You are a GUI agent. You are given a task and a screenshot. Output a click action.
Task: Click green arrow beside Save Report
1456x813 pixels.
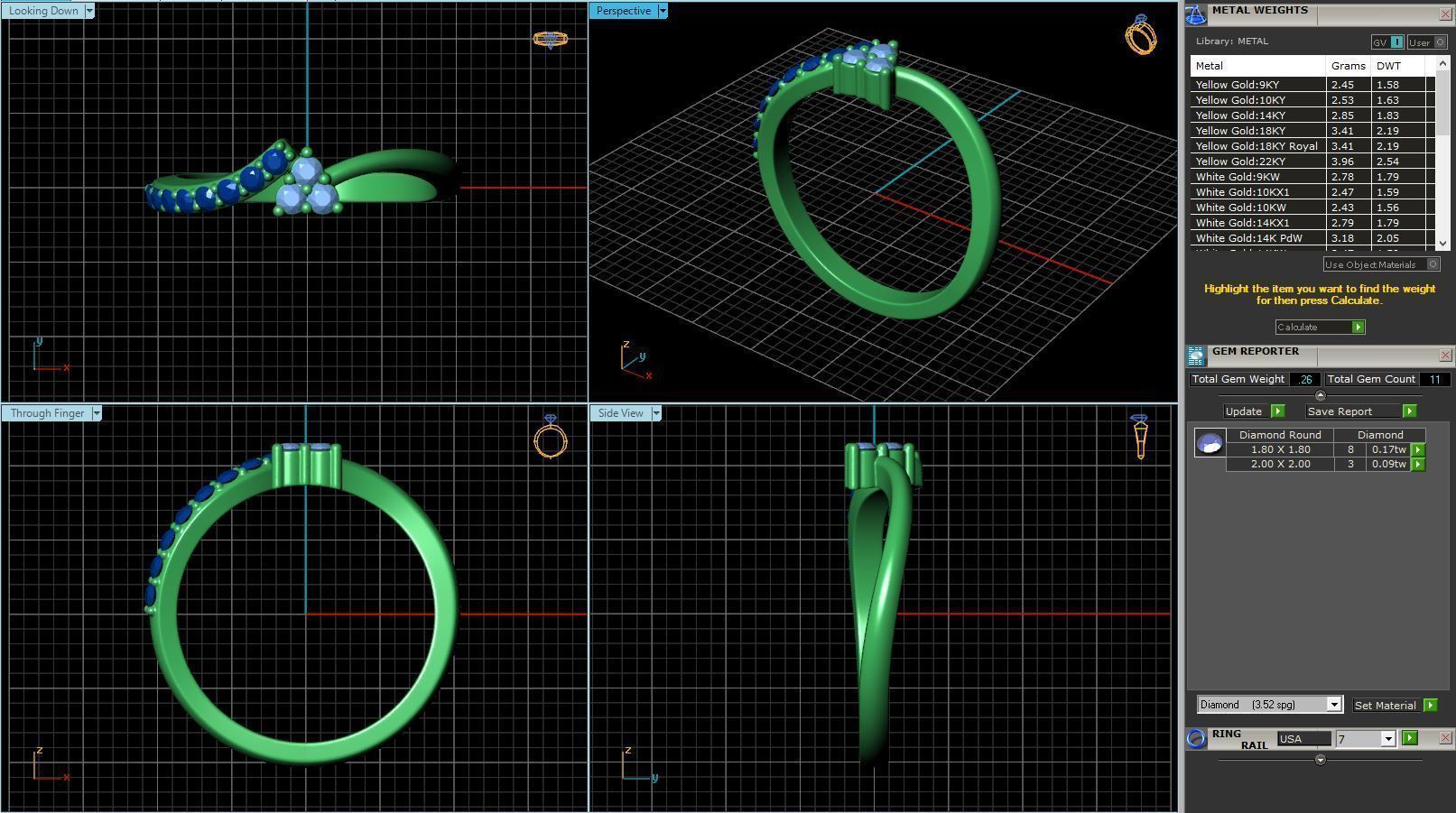pos(1409,411)
